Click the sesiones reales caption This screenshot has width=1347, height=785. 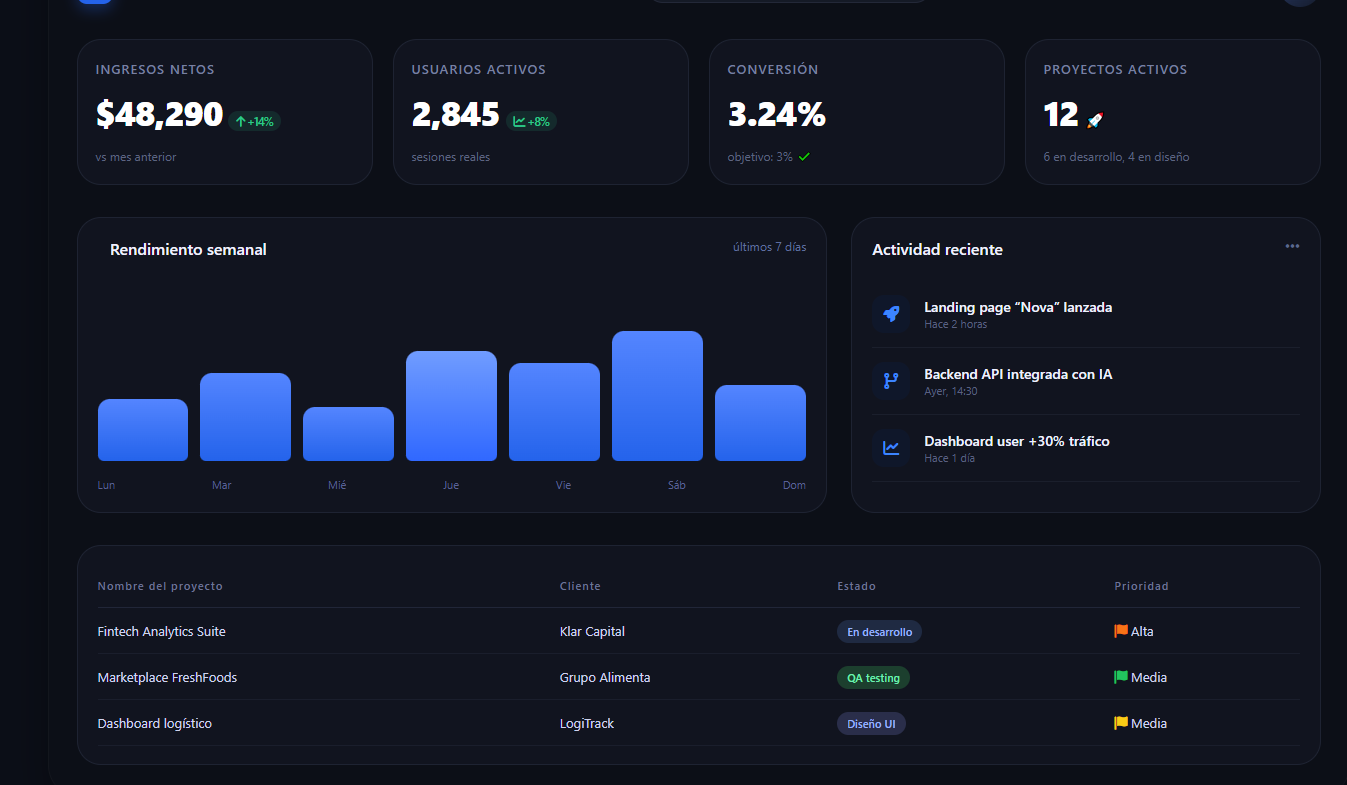451,157
